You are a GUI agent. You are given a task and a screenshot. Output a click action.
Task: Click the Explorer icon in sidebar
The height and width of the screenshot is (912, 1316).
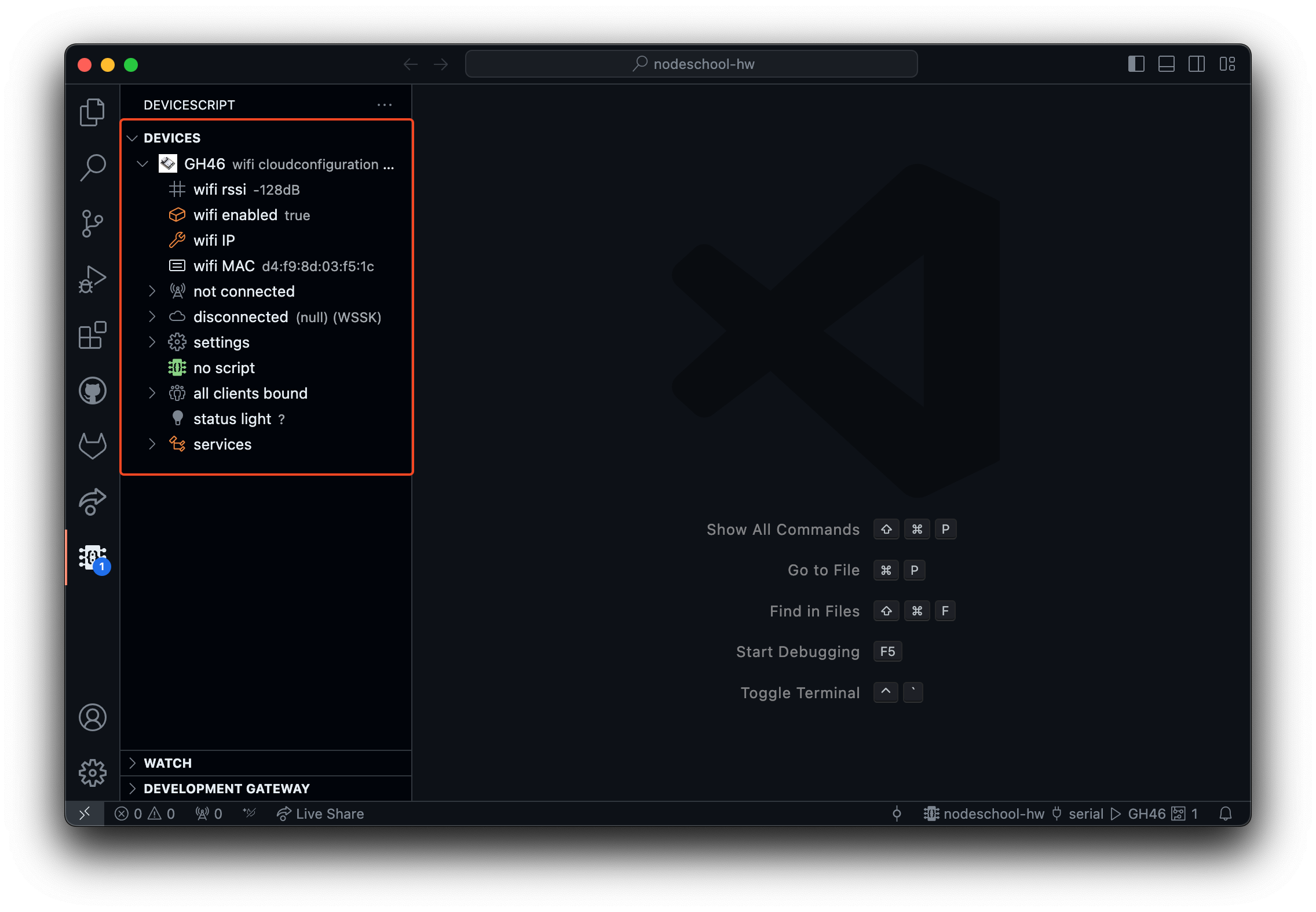(93, 113)
